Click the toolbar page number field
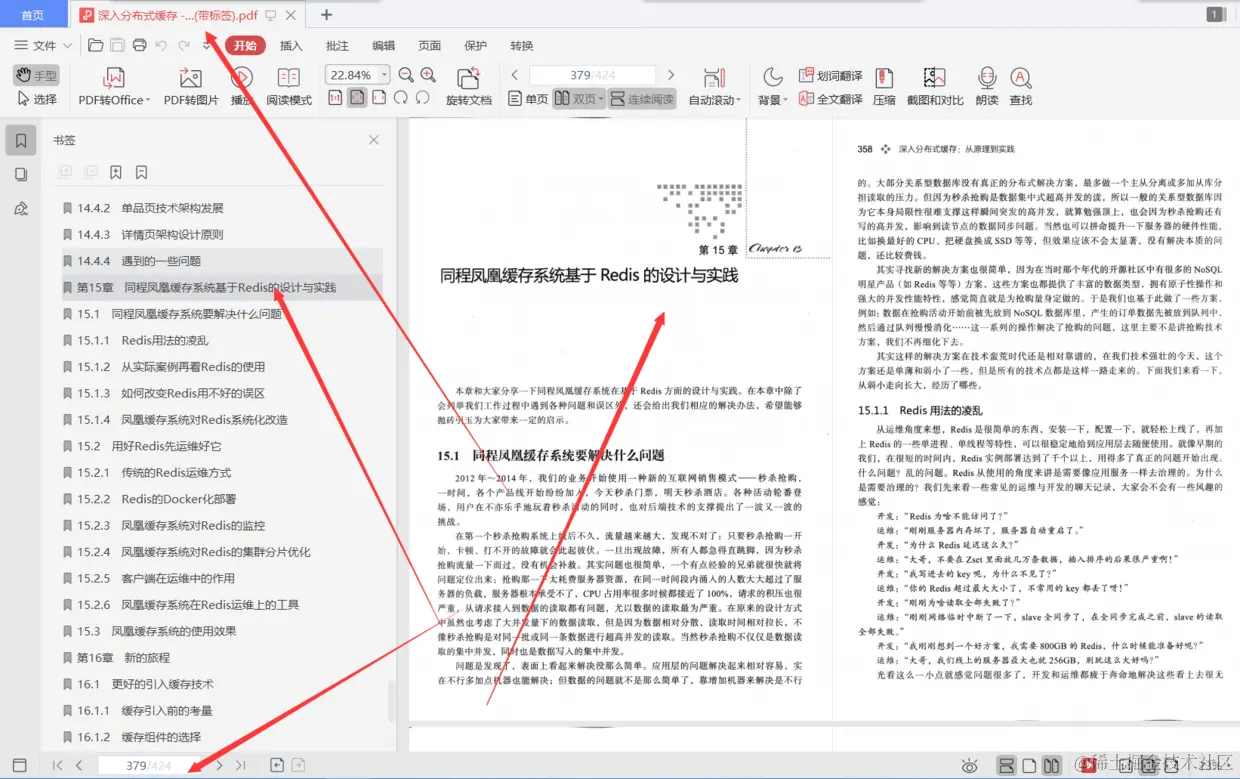The height and width of the screenshot is (779, 1240). [x=592, y=75]
